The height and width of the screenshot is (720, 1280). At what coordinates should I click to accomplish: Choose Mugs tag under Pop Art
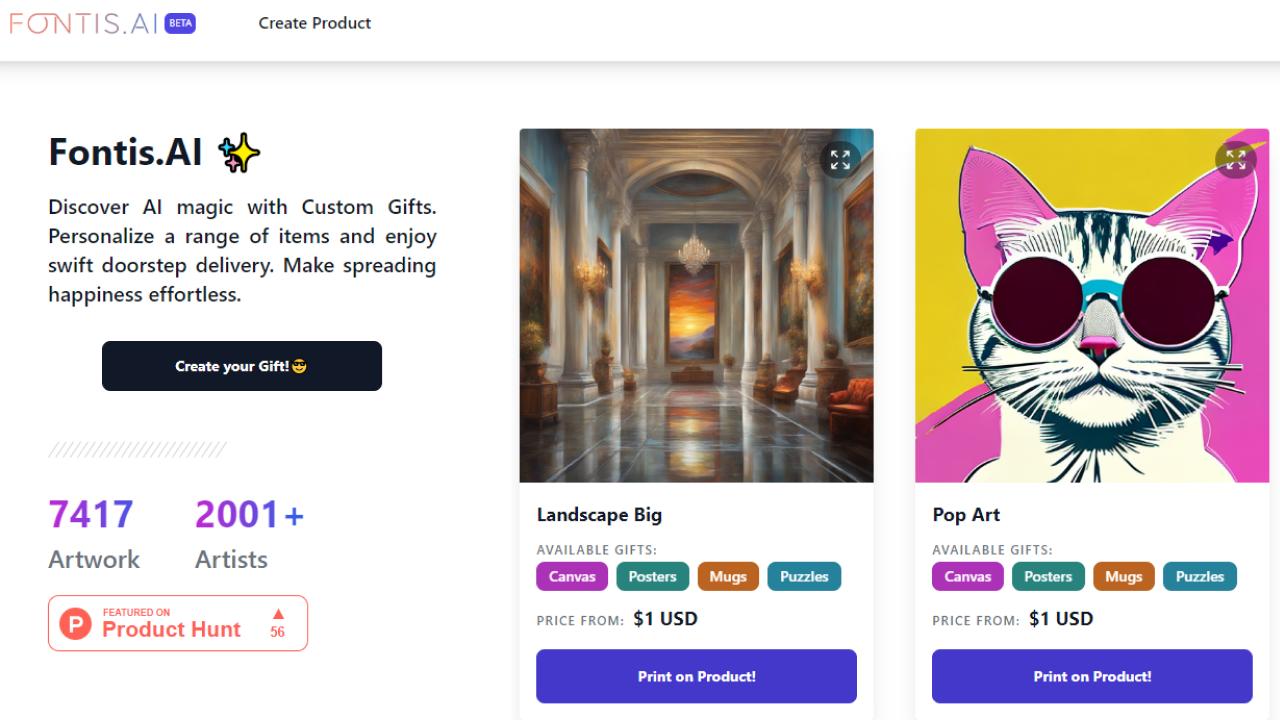1124,576
